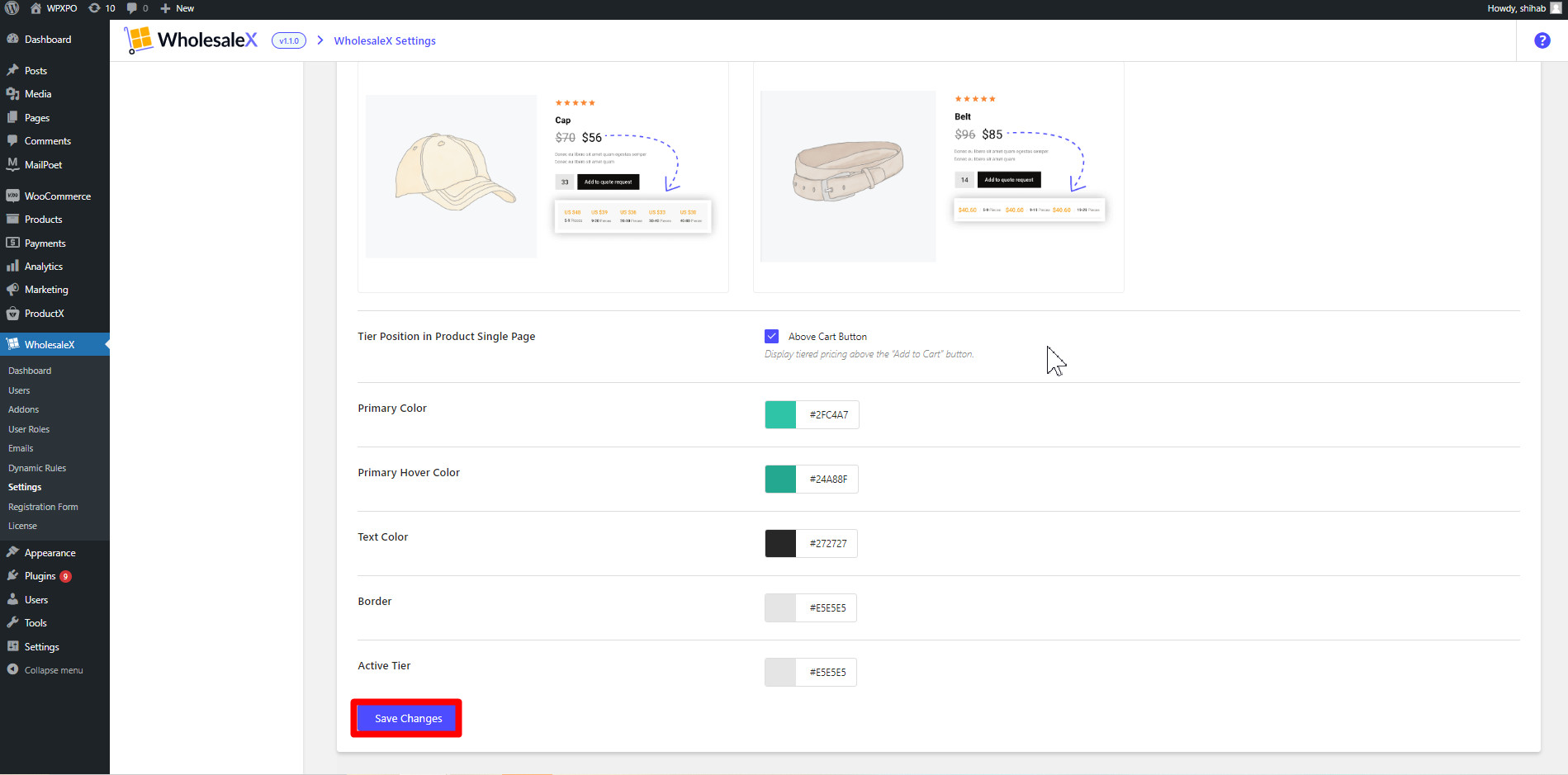The height and width of the screenshot is (775, 1568).
Task: Click the plus New icon in admin bar
Action: (x=165, y=8)
